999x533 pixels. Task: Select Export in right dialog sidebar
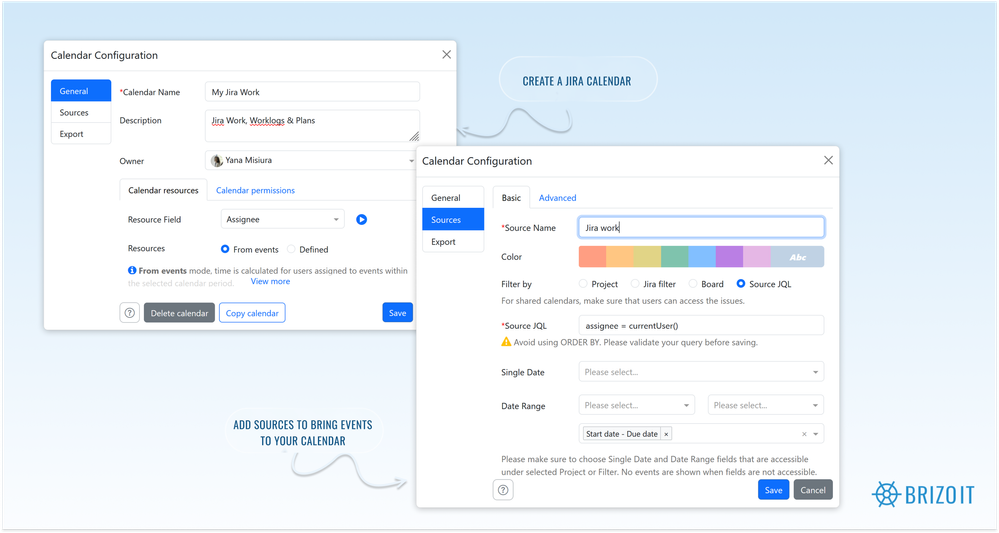pos(453,242)
